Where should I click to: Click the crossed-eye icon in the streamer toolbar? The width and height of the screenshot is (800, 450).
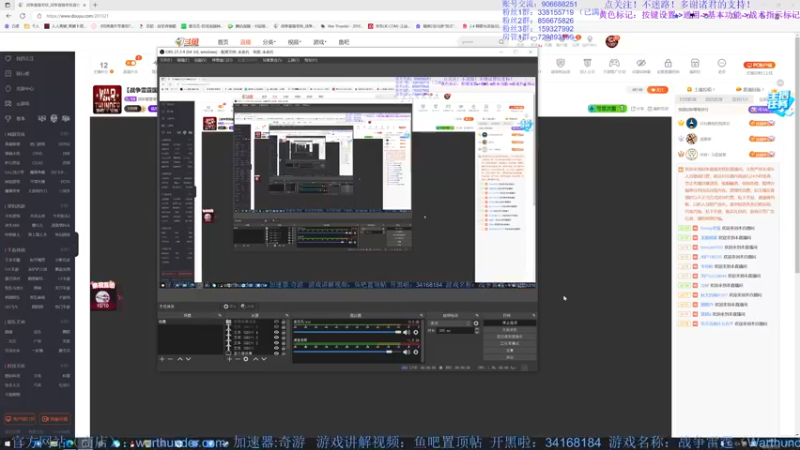[641, 63]
